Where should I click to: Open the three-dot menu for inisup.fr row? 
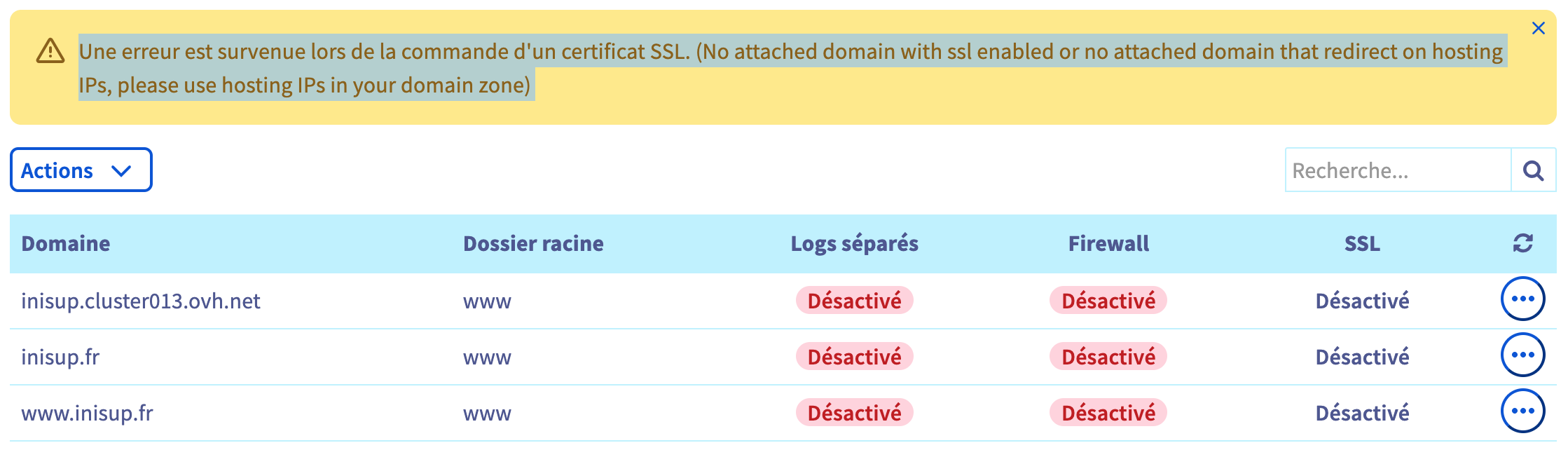[x=1522, y=355]
